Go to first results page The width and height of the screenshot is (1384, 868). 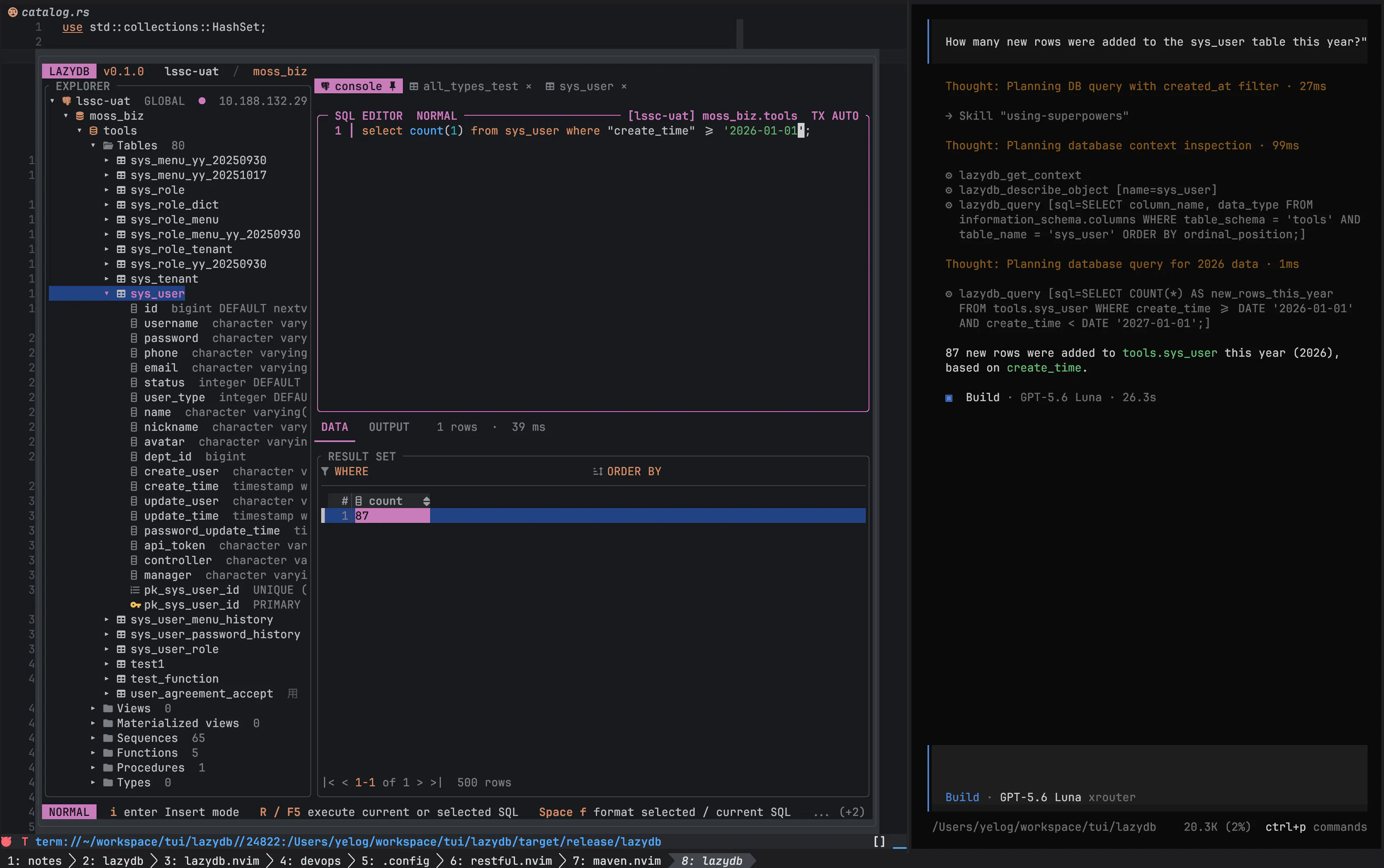click(328, 783)
